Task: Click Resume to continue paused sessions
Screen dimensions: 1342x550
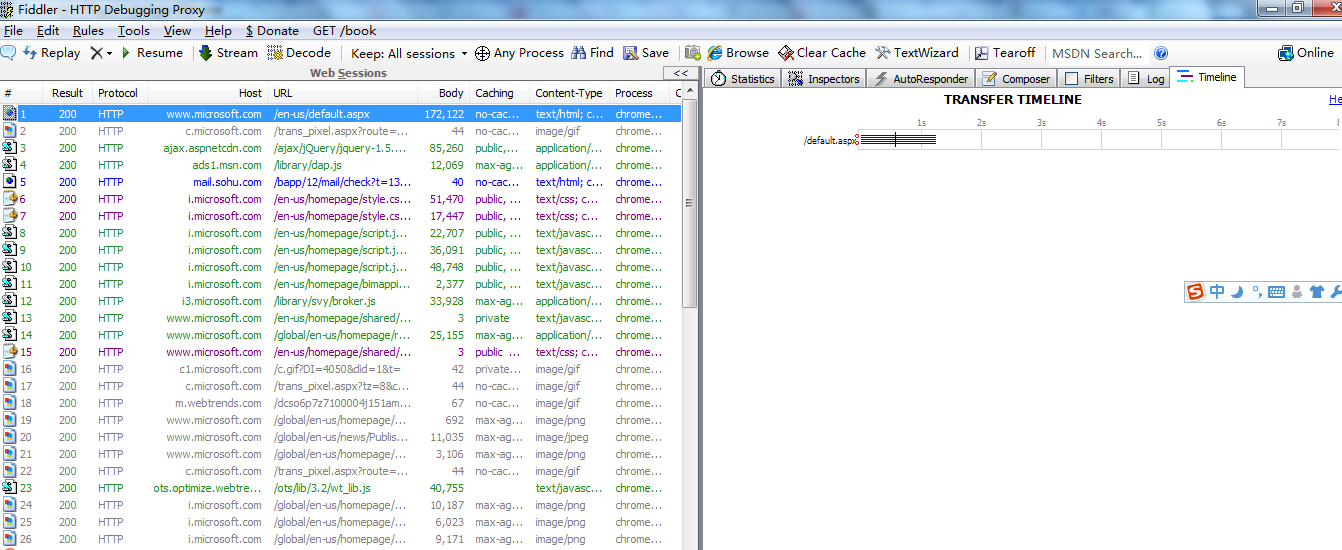Action: [152, 53]
